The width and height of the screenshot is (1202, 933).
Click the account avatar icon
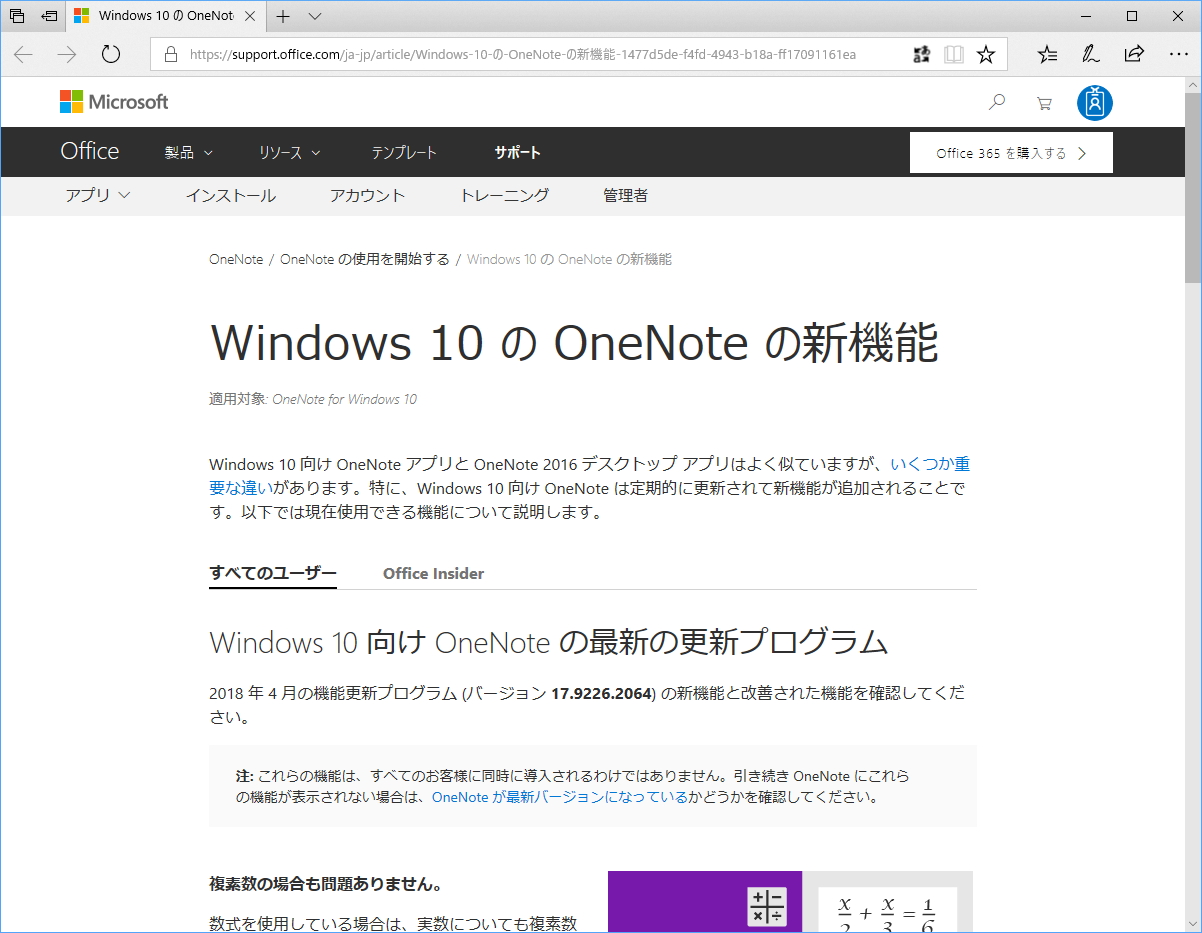(x=1094, y=101)
